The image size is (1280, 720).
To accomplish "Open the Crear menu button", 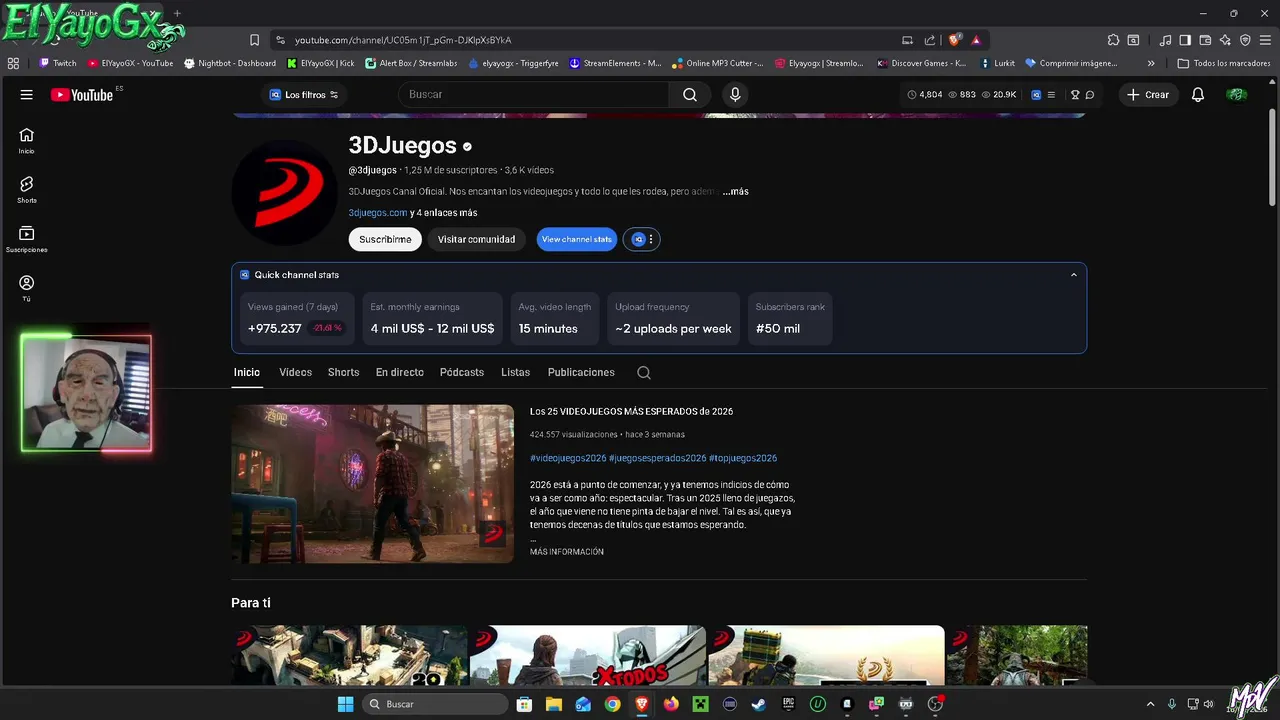I will point(1148,95).
